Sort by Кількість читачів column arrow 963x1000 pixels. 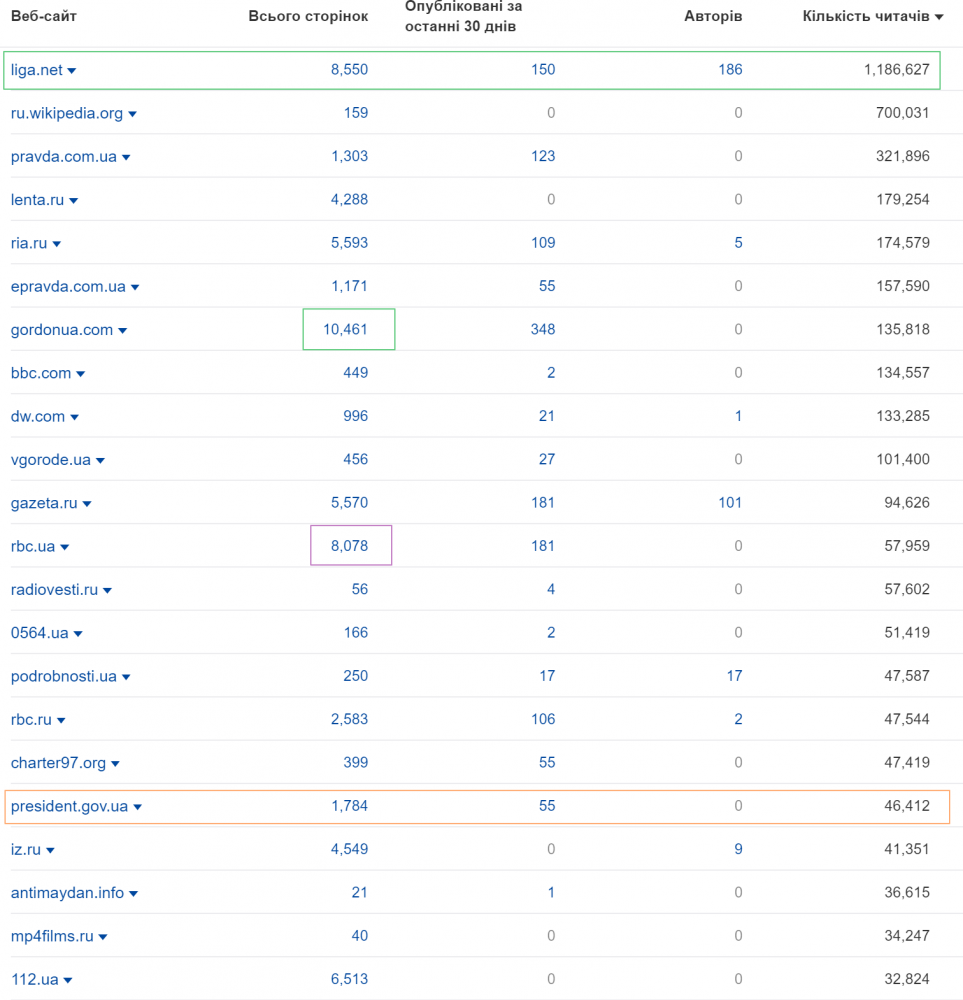(x=939, y=17)
